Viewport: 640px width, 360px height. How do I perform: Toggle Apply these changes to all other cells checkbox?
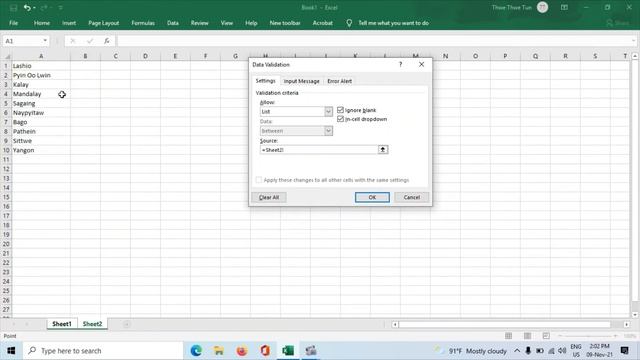pos(259,180)
